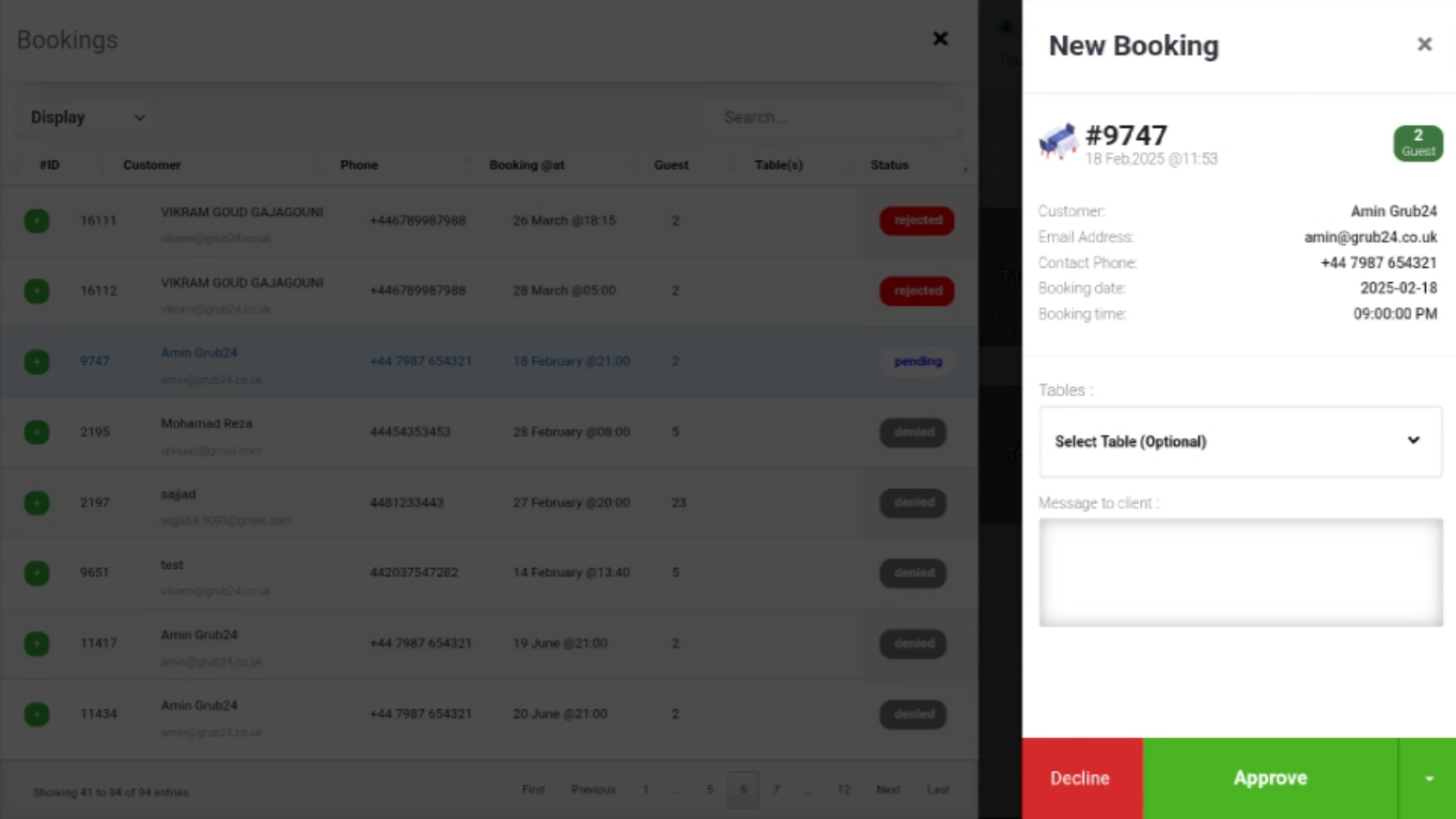Sort by the Phone column header
The height and width of the screenshot is (819, 1456).
tap(359, 165)
